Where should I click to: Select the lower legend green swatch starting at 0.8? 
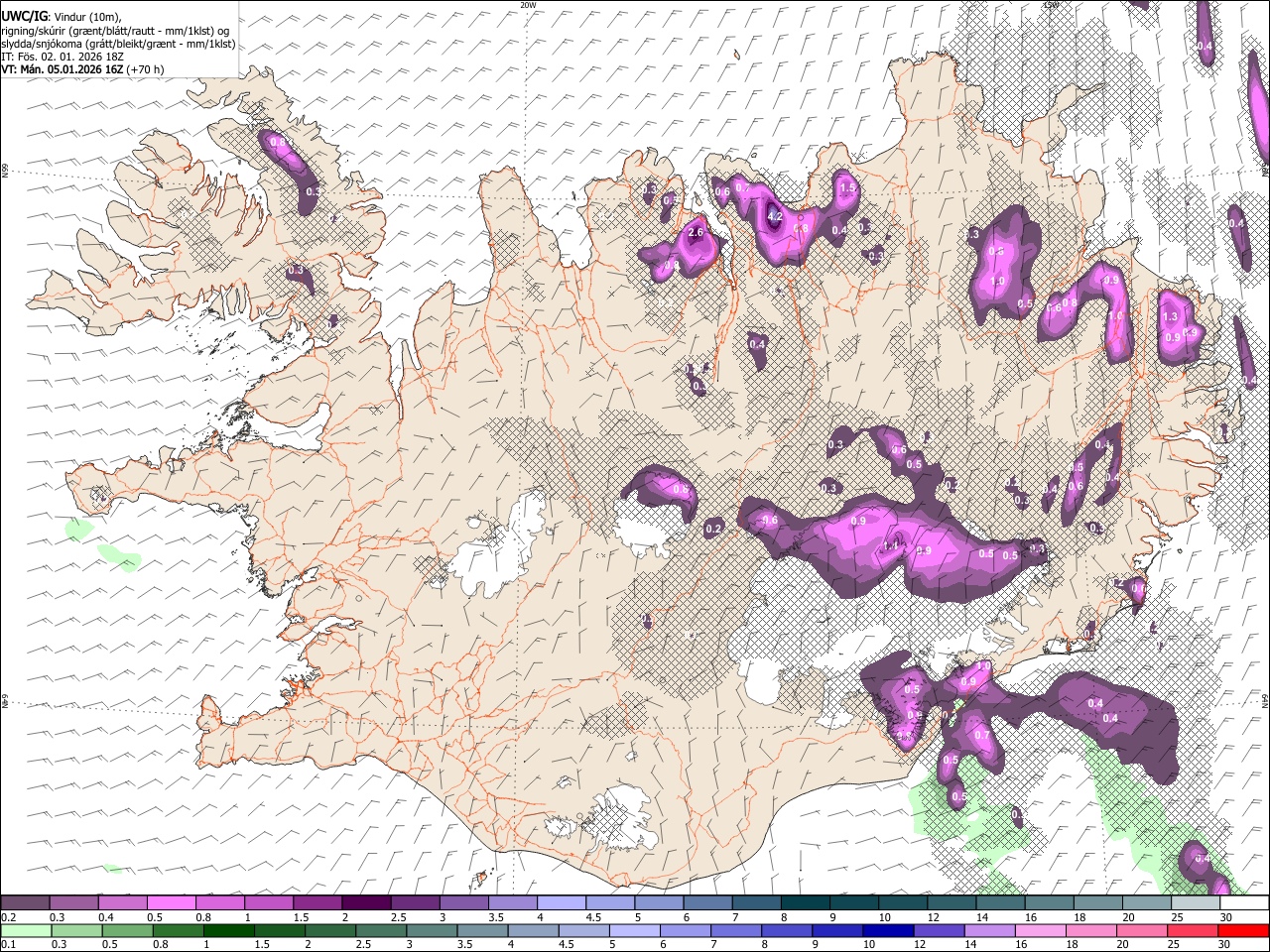point(179,930)
